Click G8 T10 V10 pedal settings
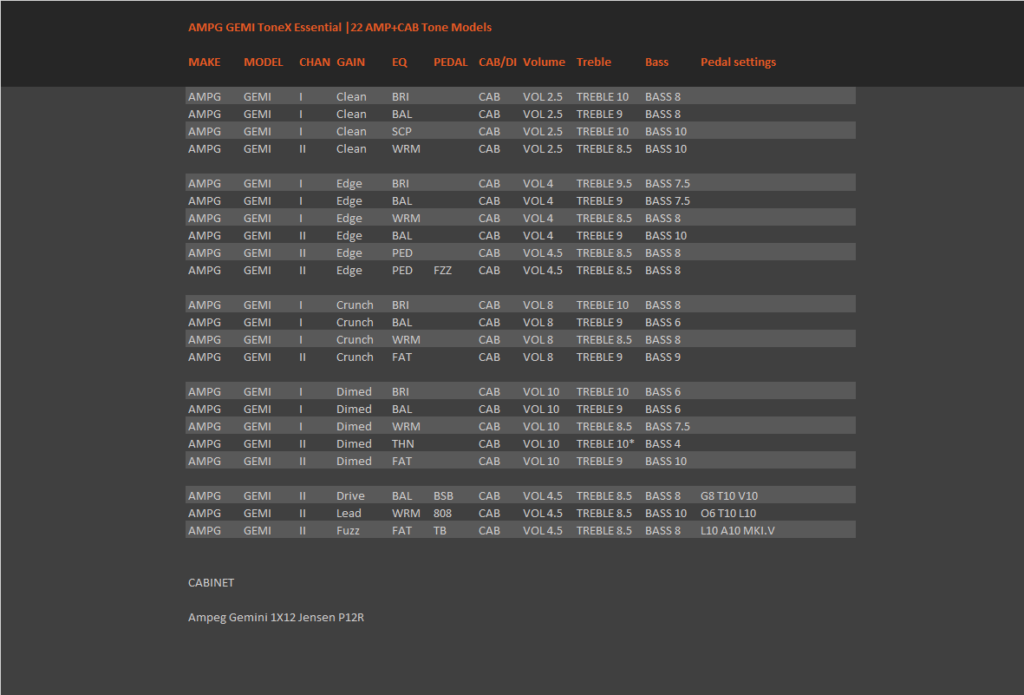Screen dimensions: 1024x695 729,496
